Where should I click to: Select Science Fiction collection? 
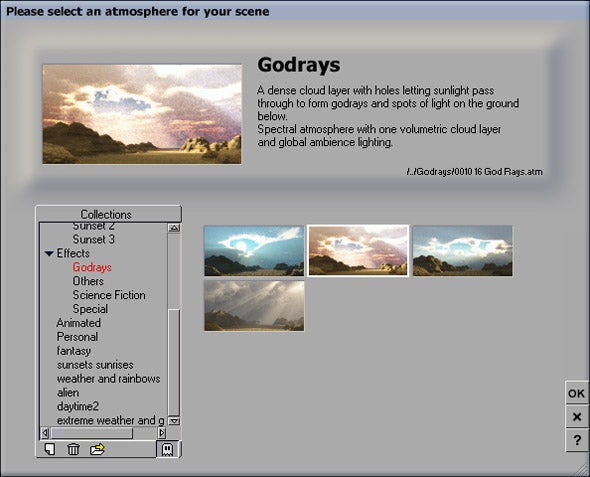point(109,295)
